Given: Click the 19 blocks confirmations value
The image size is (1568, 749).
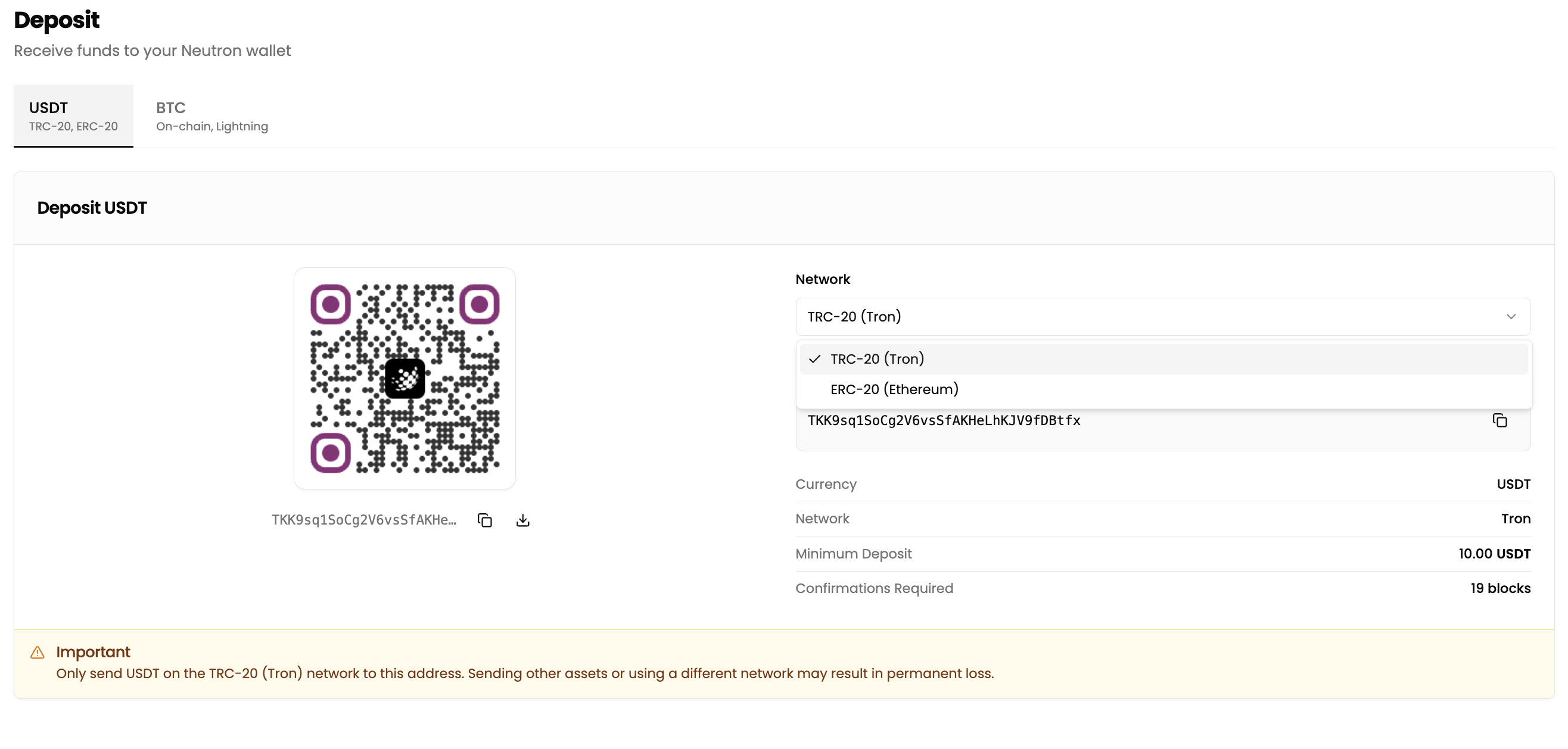Looking at the screenshot, I should tap(1500, 588).
